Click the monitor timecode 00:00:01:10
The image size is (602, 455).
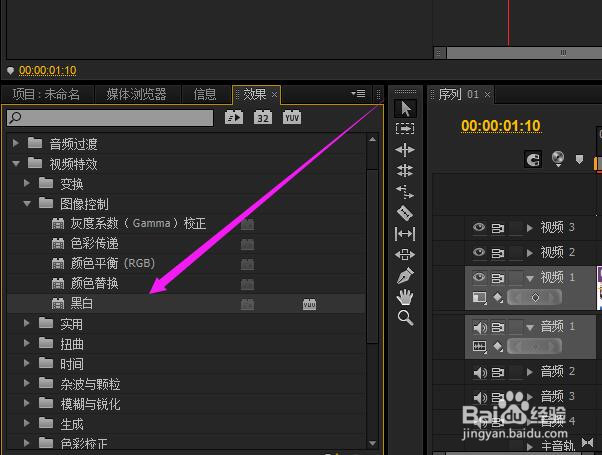[48, 70]
